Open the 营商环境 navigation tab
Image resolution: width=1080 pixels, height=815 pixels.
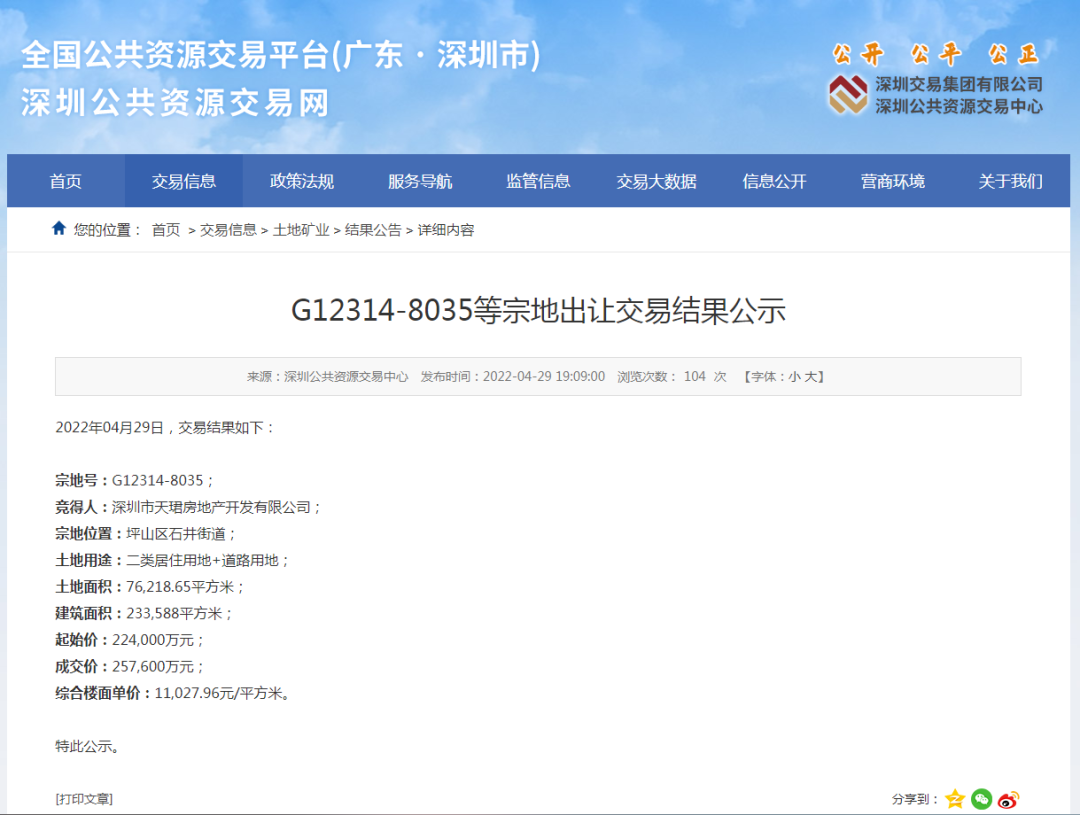tap(893, 181)
